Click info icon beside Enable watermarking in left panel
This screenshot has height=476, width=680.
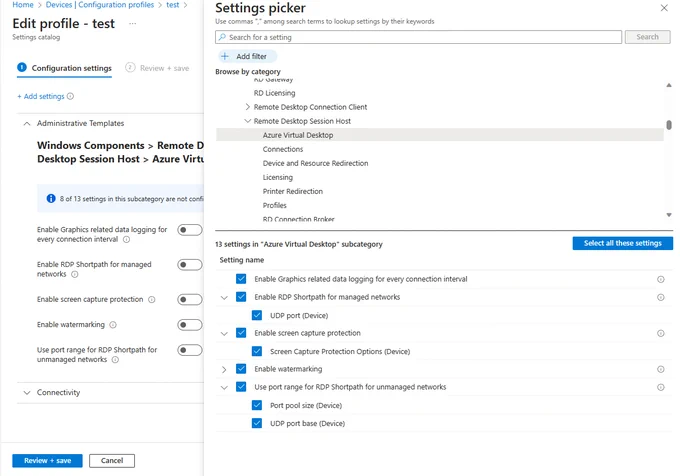coord(113,325)
